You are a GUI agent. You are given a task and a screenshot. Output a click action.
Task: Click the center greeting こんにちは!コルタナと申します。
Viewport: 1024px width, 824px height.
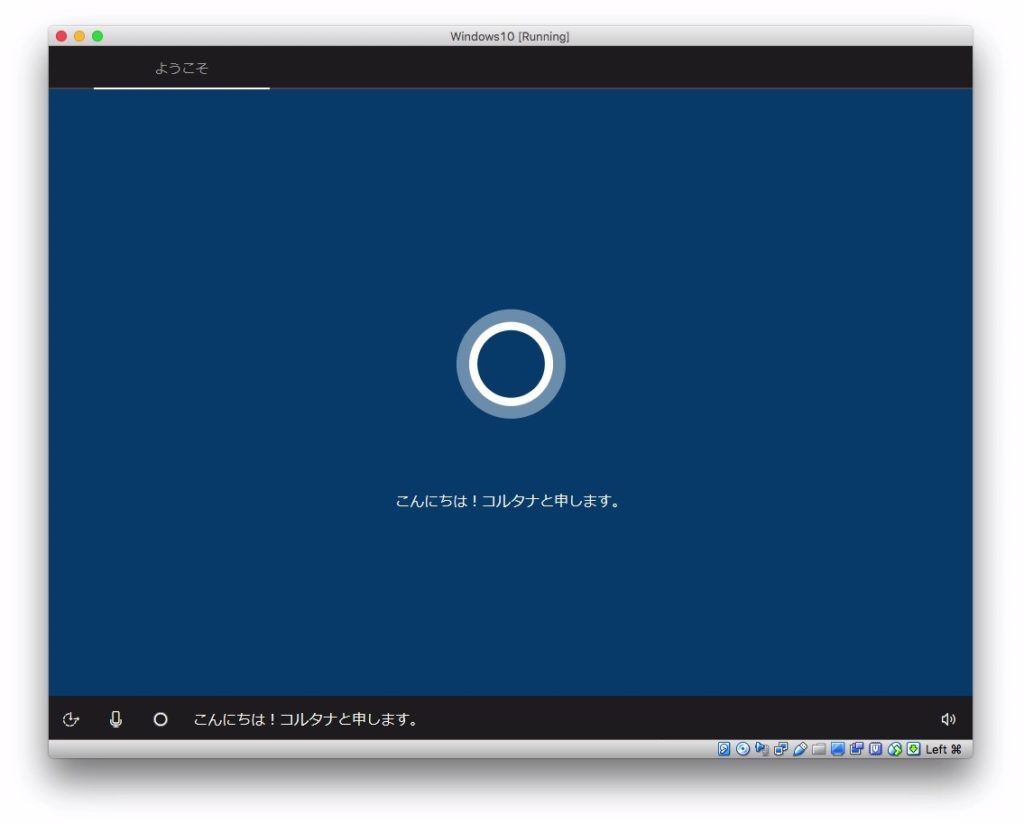pyautogui.click(x=508, y=501)
